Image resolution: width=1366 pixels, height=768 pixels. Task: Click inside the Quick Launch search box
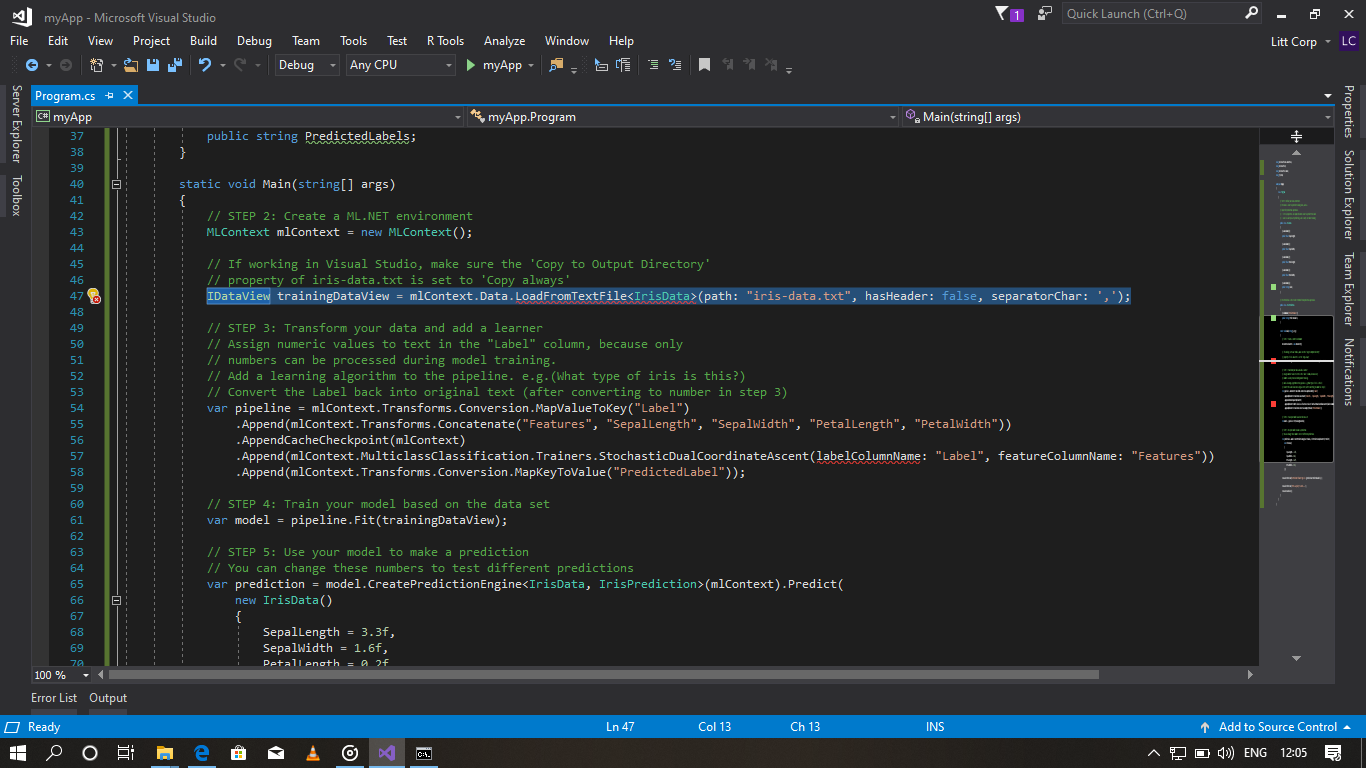(1150, 13)
